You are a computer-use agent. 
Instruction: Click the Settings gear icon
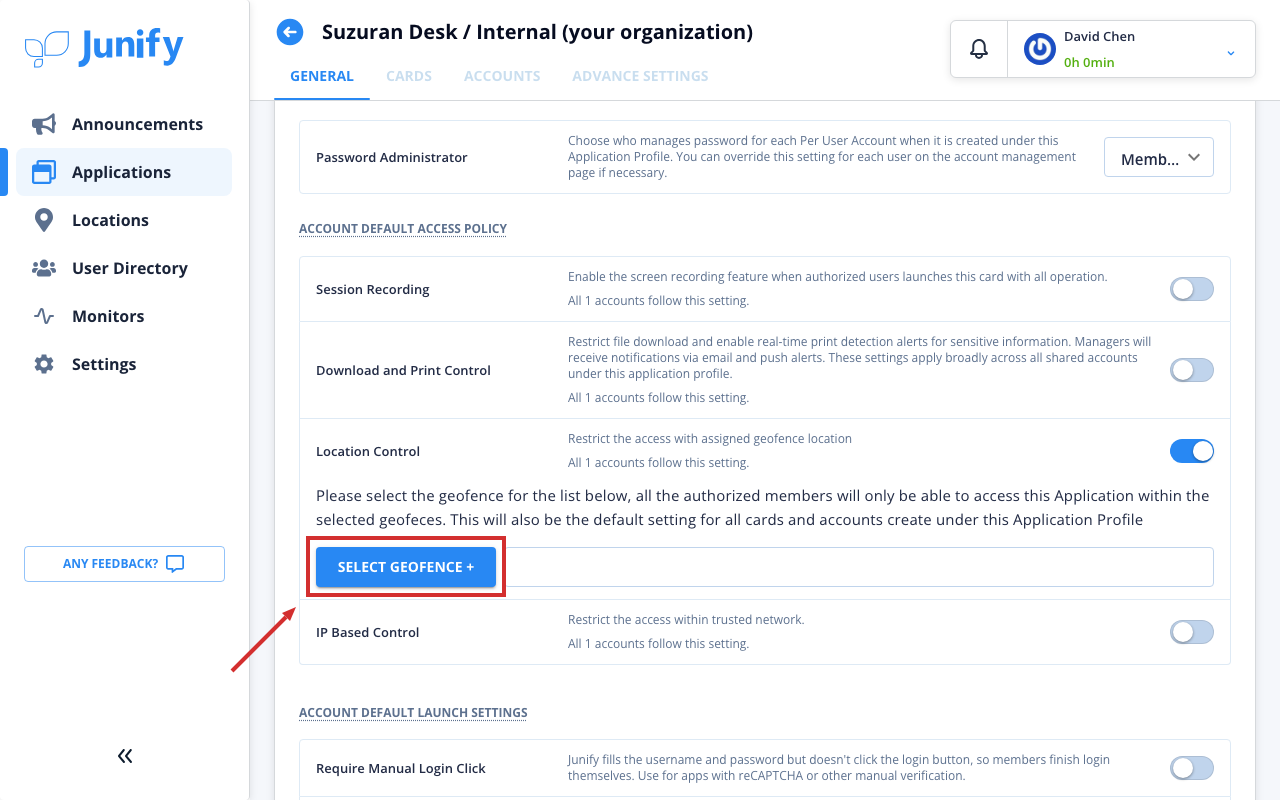pos(44,364)
